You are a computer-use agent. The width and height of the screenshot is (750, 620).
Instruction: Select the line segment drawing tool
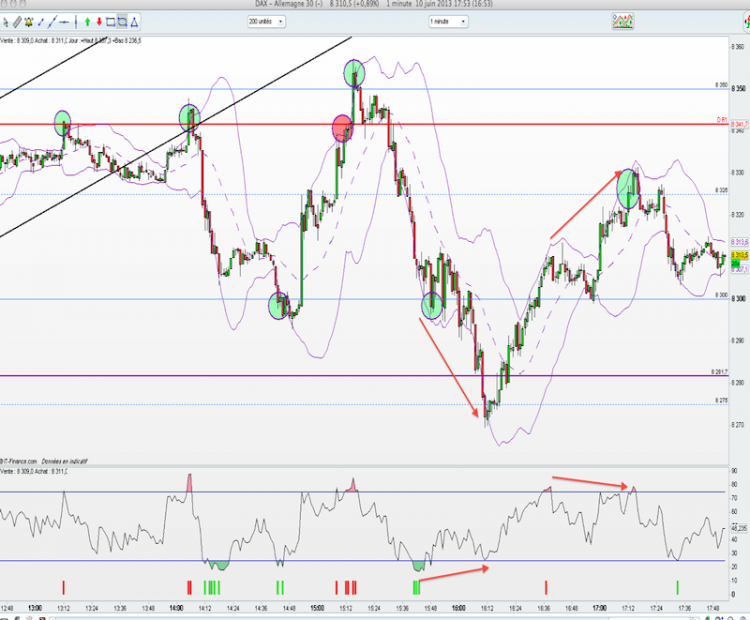[41, 22]
